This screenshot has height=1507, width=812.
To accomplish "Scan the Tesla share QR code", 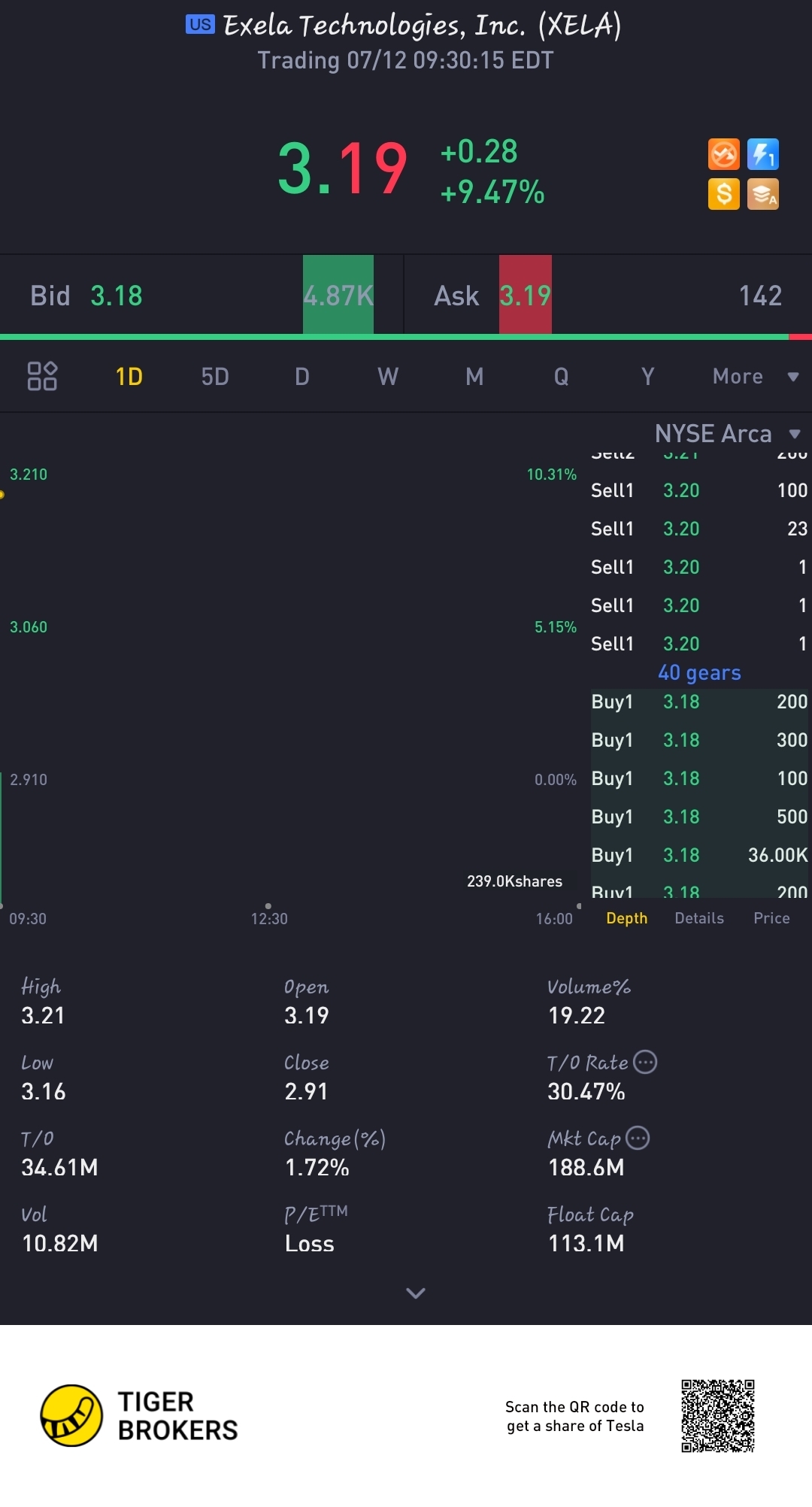I will coord(717,1415).
